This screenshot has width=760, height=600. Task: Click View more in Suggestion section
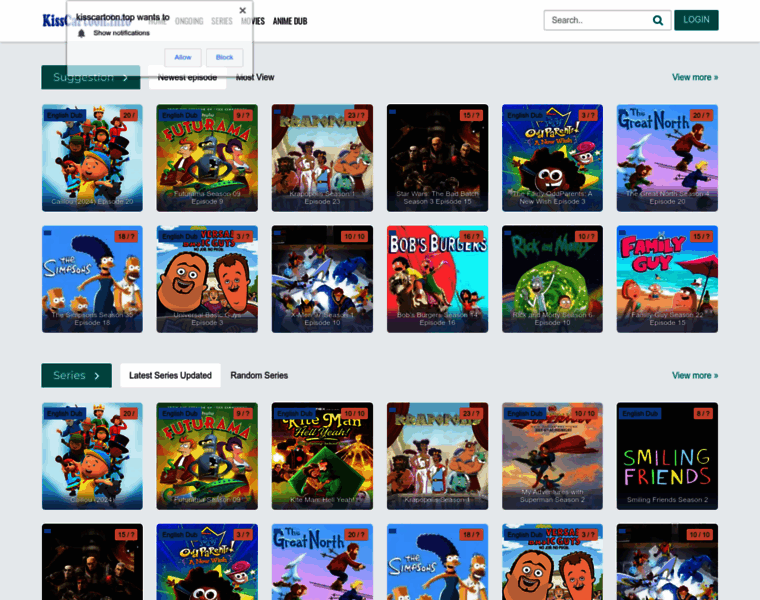(x=695, y=78)
